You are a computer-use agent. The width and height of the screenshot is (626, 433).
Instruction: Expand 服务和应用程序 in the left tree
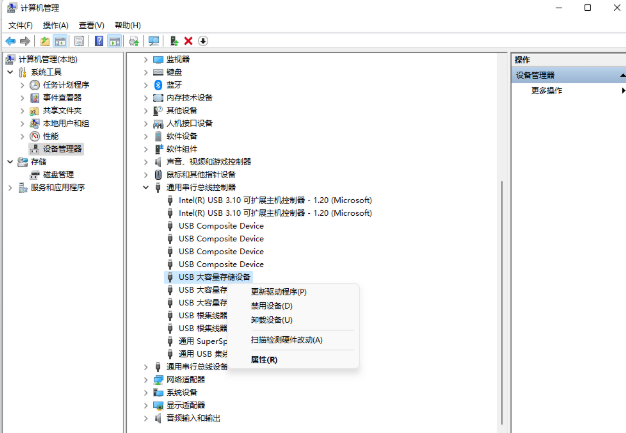click(x=11, y=187)
